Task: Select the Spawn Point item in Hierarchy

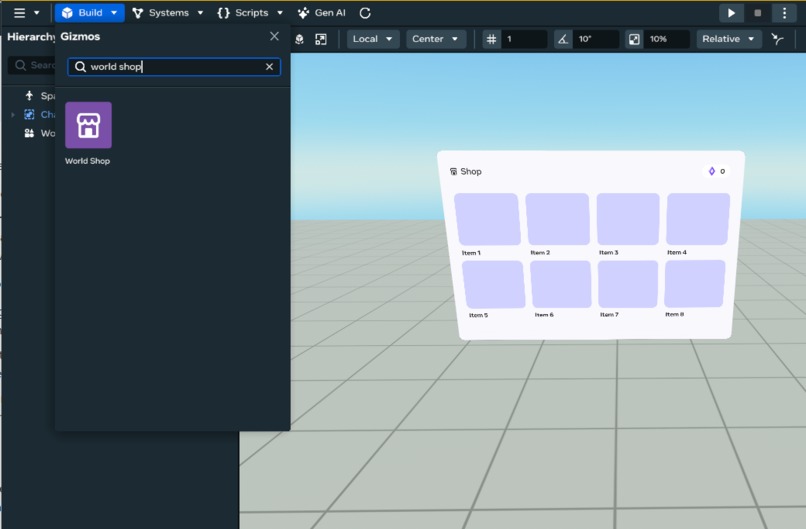Action: [x=40, y=96]
